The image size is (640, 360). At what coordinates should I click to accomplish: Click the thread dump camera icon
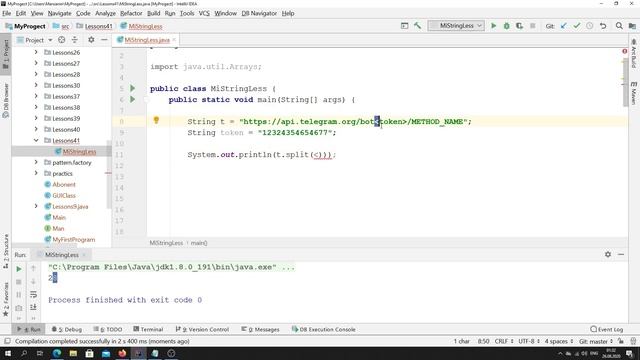(19, 308)
